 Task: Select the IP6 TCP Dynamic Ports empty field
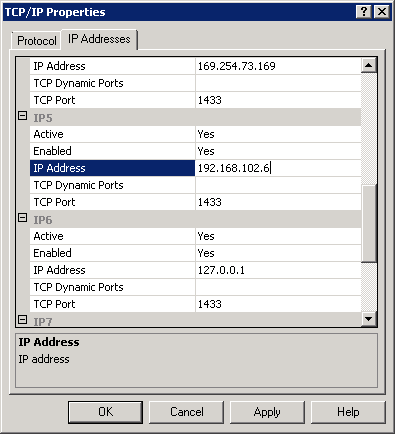[278, 287]
